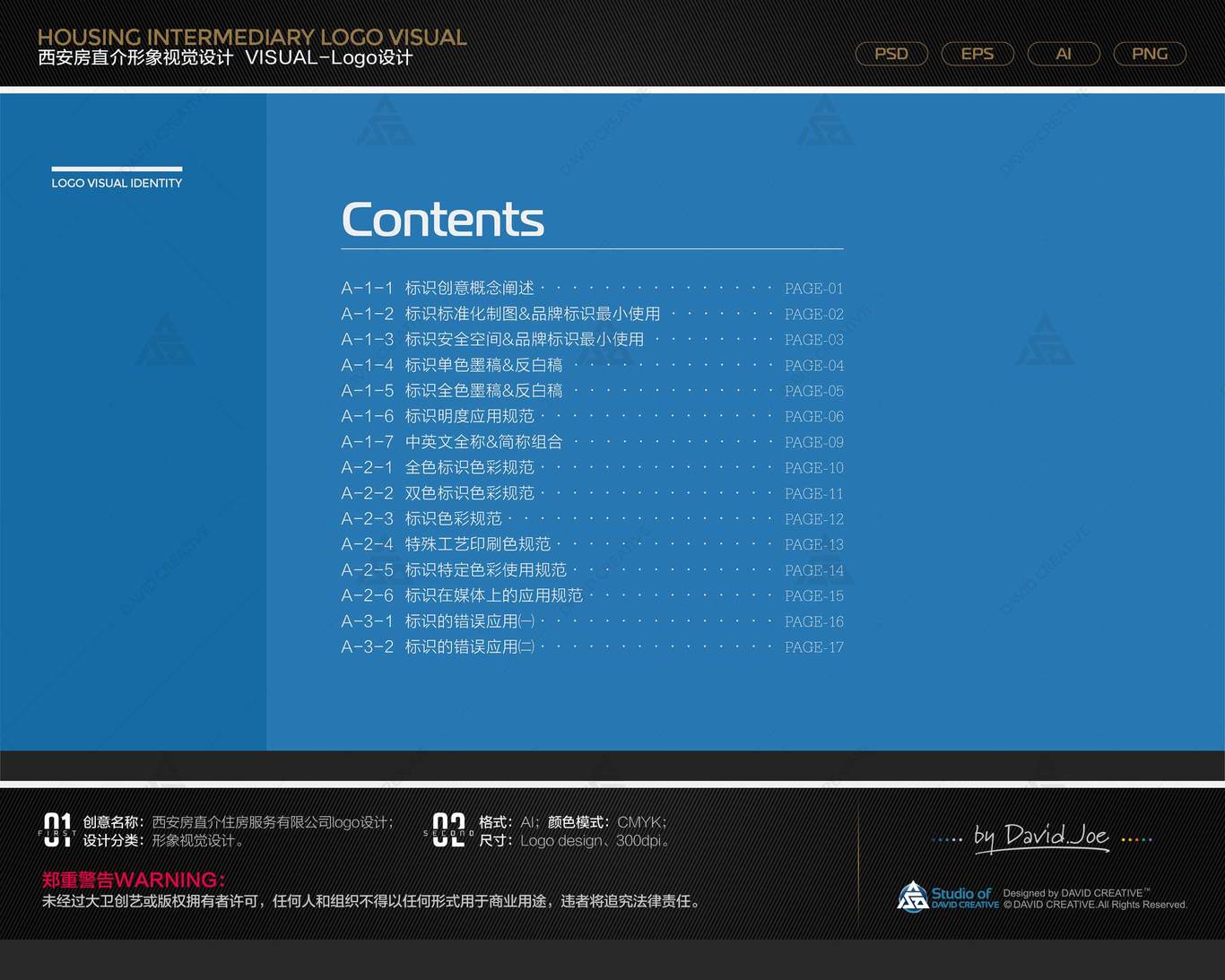Viewport: 1225px width, 980px height.
Task: Click the 01 FIRST number graphic
Action: pos(57,830)
